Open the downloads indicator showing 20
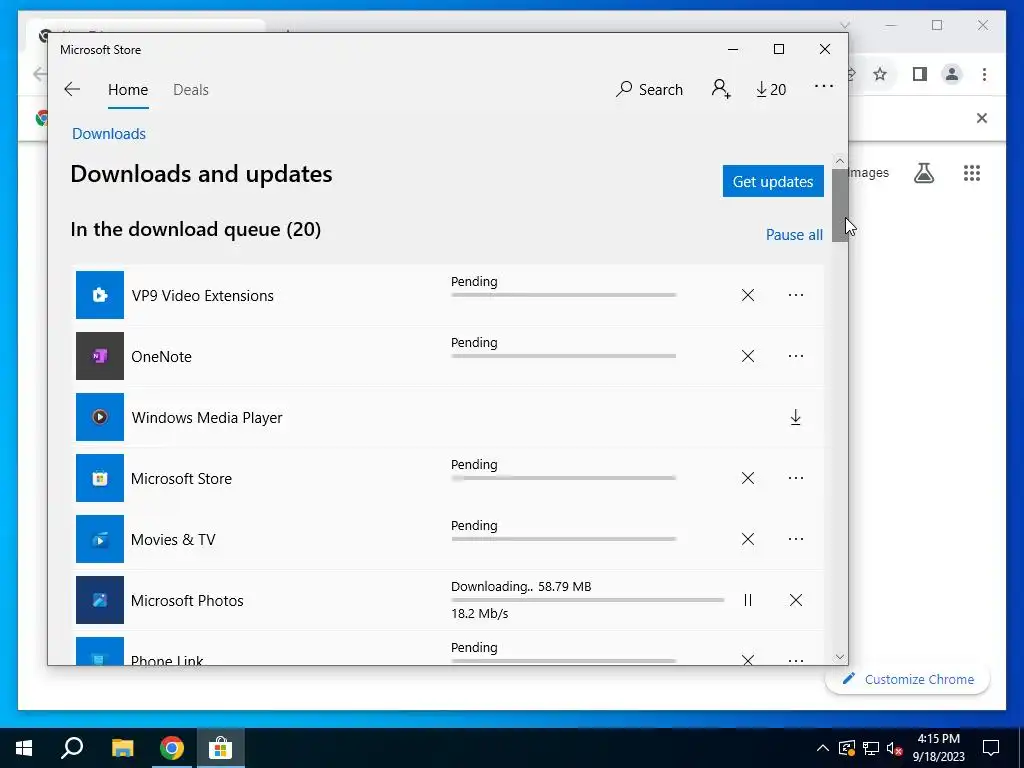The width and height of the screenshot is (1024, 768). click(x=771, y=89)
